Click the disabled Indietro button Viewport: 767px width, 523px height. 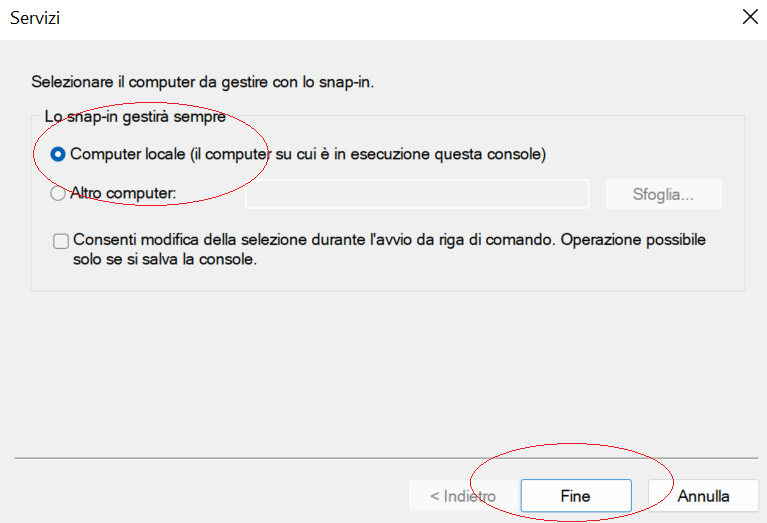click(463, 496)
